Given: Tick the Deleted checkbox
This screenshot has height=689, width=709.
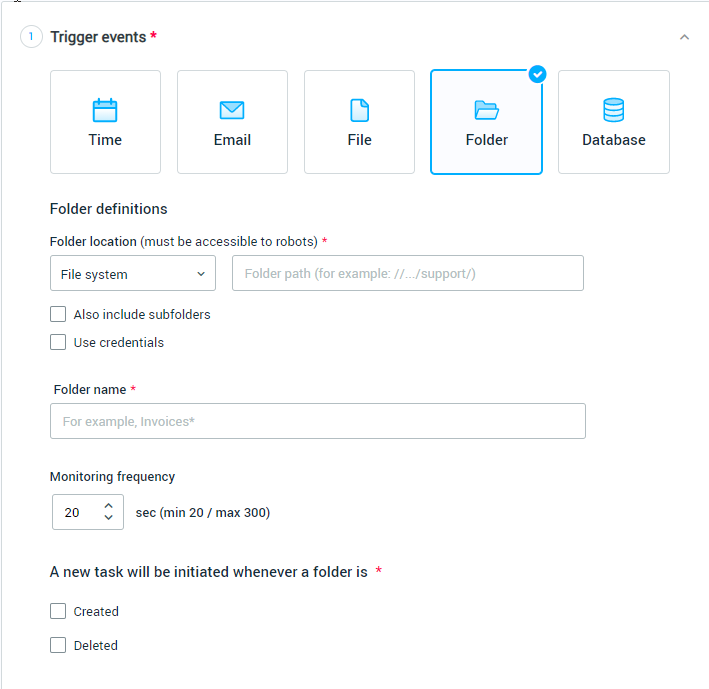Looking at the screenshot, I should 58,645.
